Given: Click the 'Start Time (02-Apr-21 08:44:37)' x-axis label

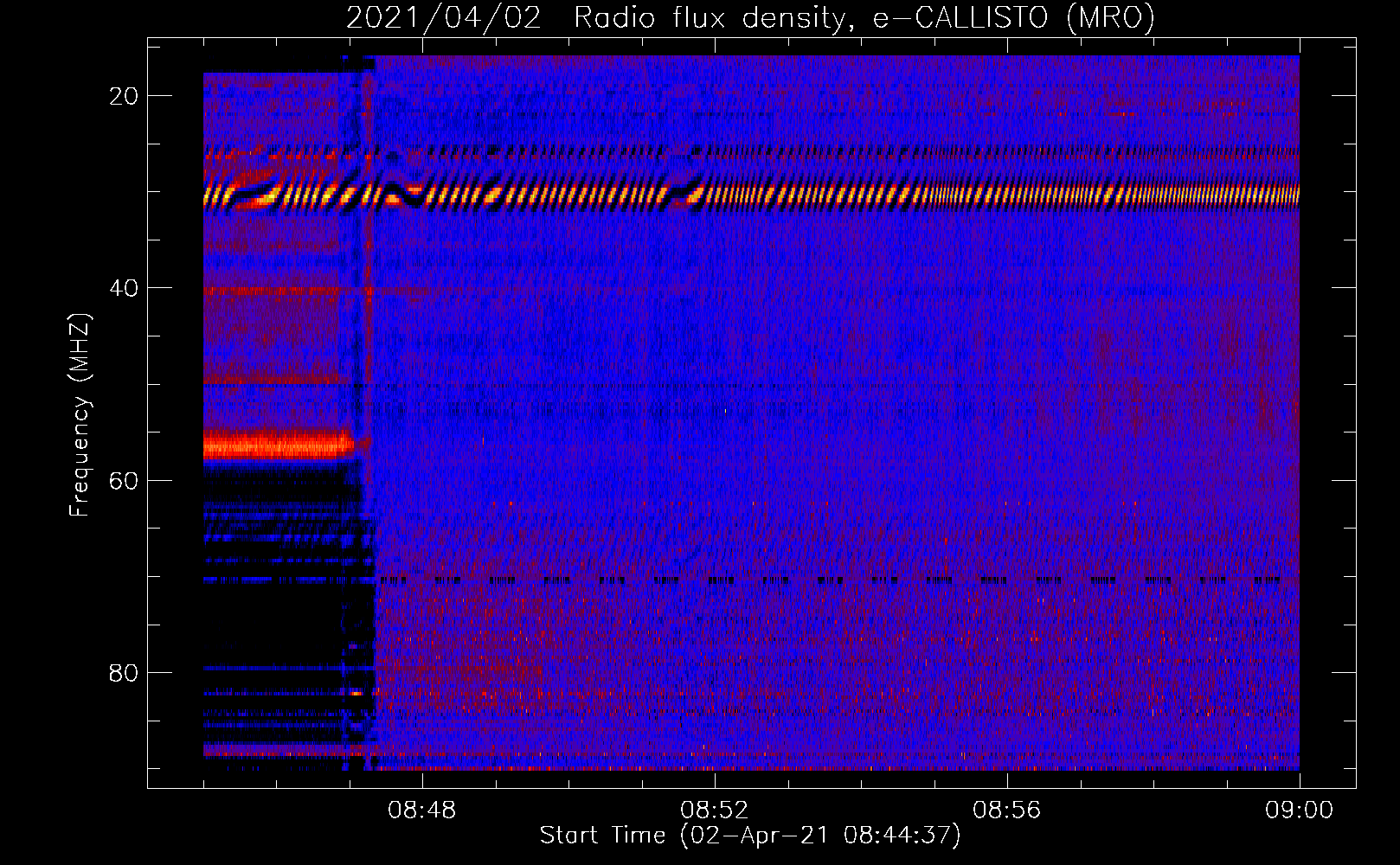Looking at the screenshot, I should [750, 836].
